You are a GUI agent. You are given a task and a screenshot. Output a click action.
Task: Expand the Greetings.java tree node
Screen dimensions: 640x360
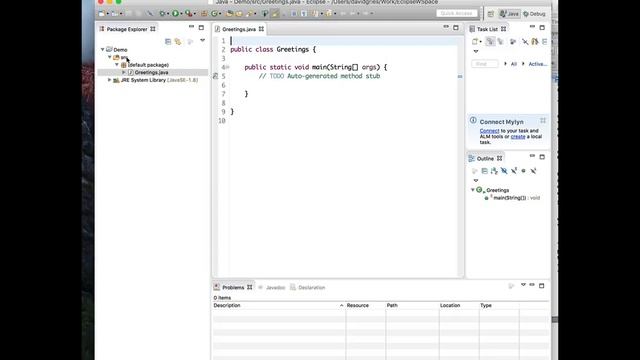tap(124, 72)
